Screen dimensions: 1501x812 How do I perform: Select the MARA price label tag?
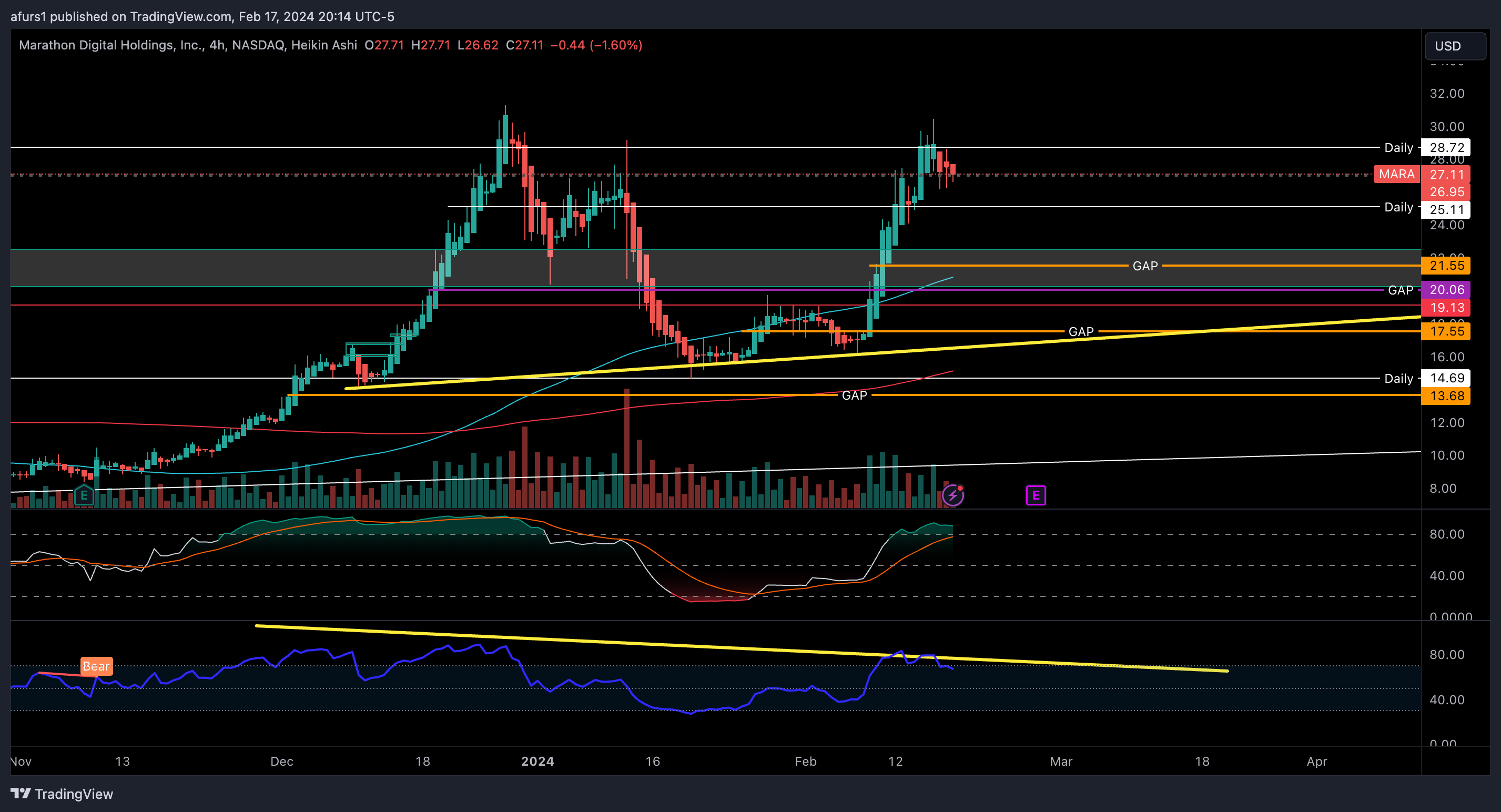[x=1396, y=174]
